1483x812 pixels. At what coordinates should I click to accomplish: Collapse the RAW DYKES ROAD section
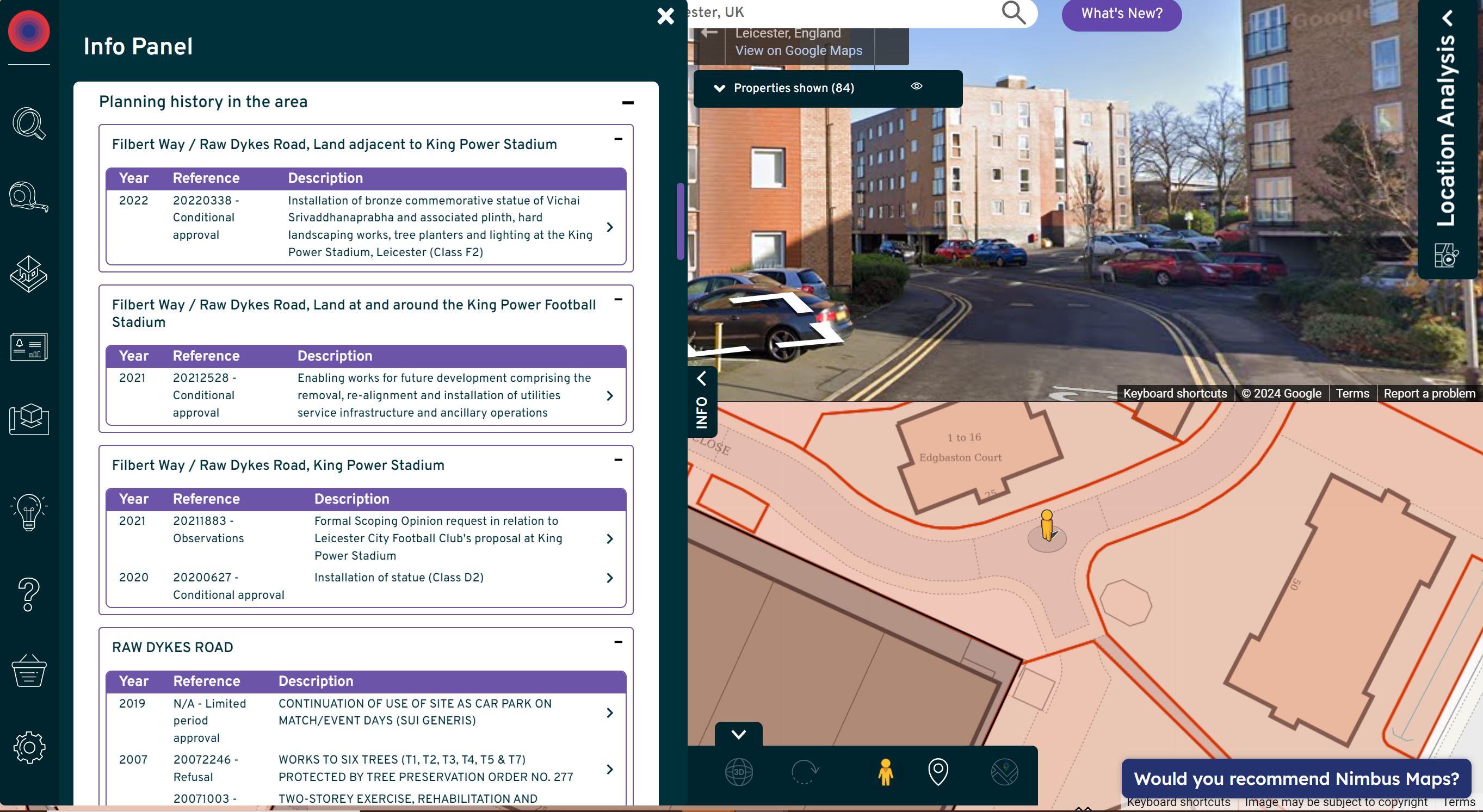(619, 642)
